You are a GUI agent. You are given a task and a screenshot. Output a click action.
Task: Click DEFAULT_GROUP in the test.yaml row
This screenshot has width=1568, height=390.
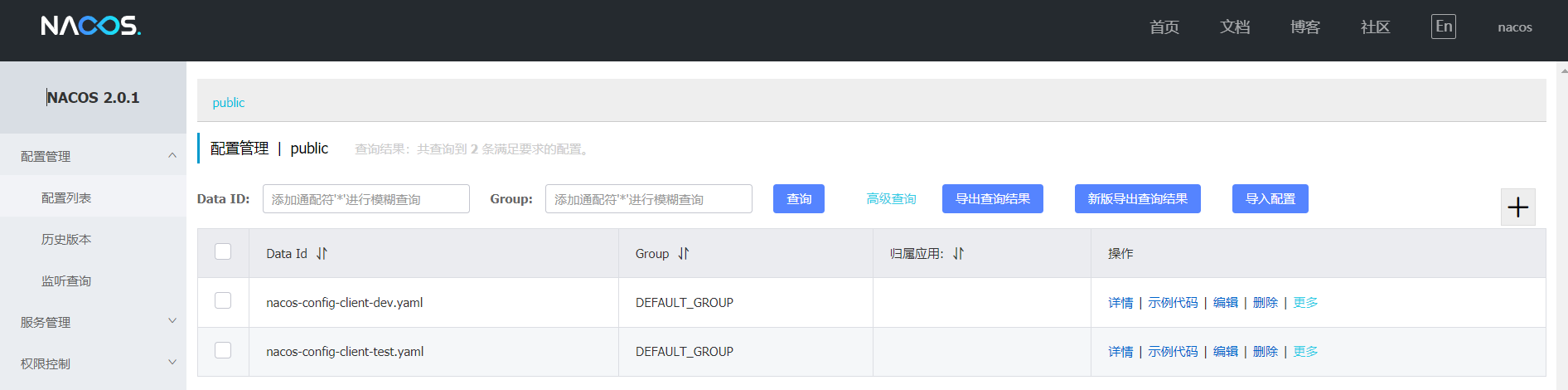click(x=685, y=352)
